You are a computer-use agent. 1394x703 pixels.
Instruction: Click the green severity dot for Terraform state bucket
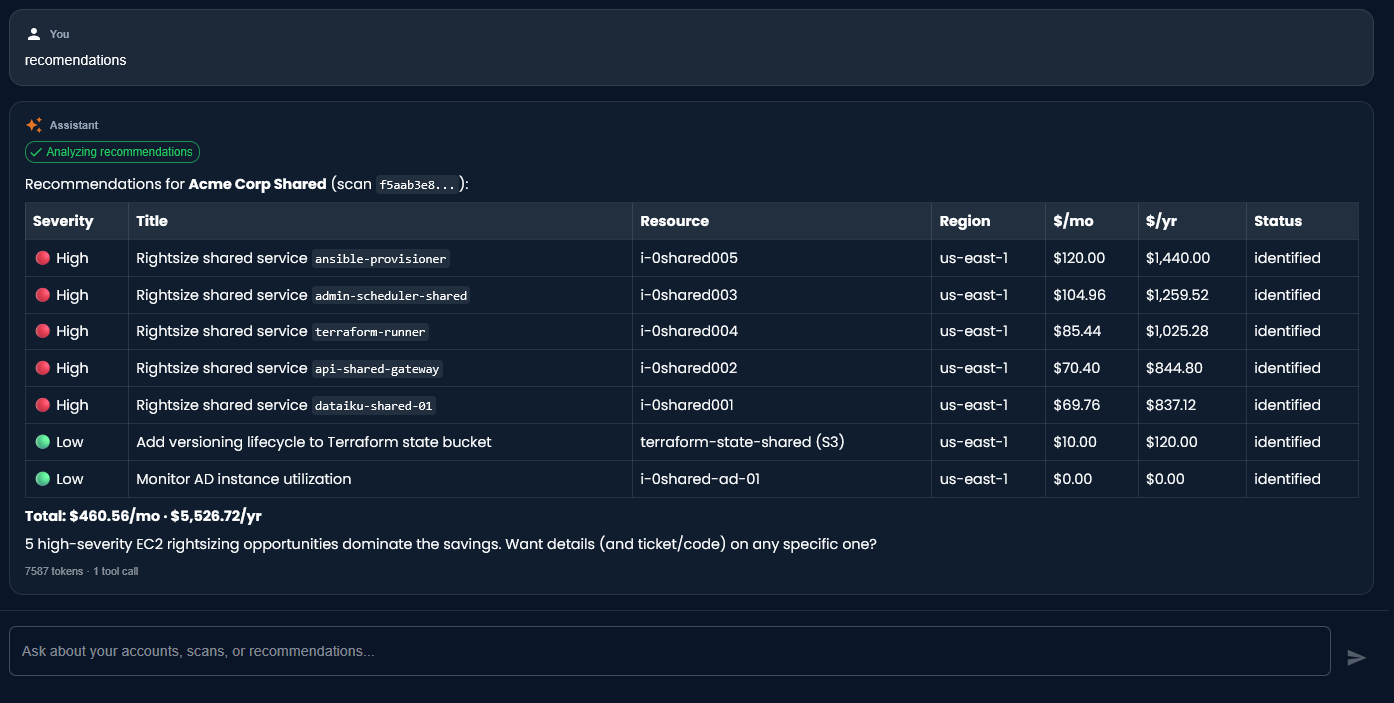click(x=42, y=442)
